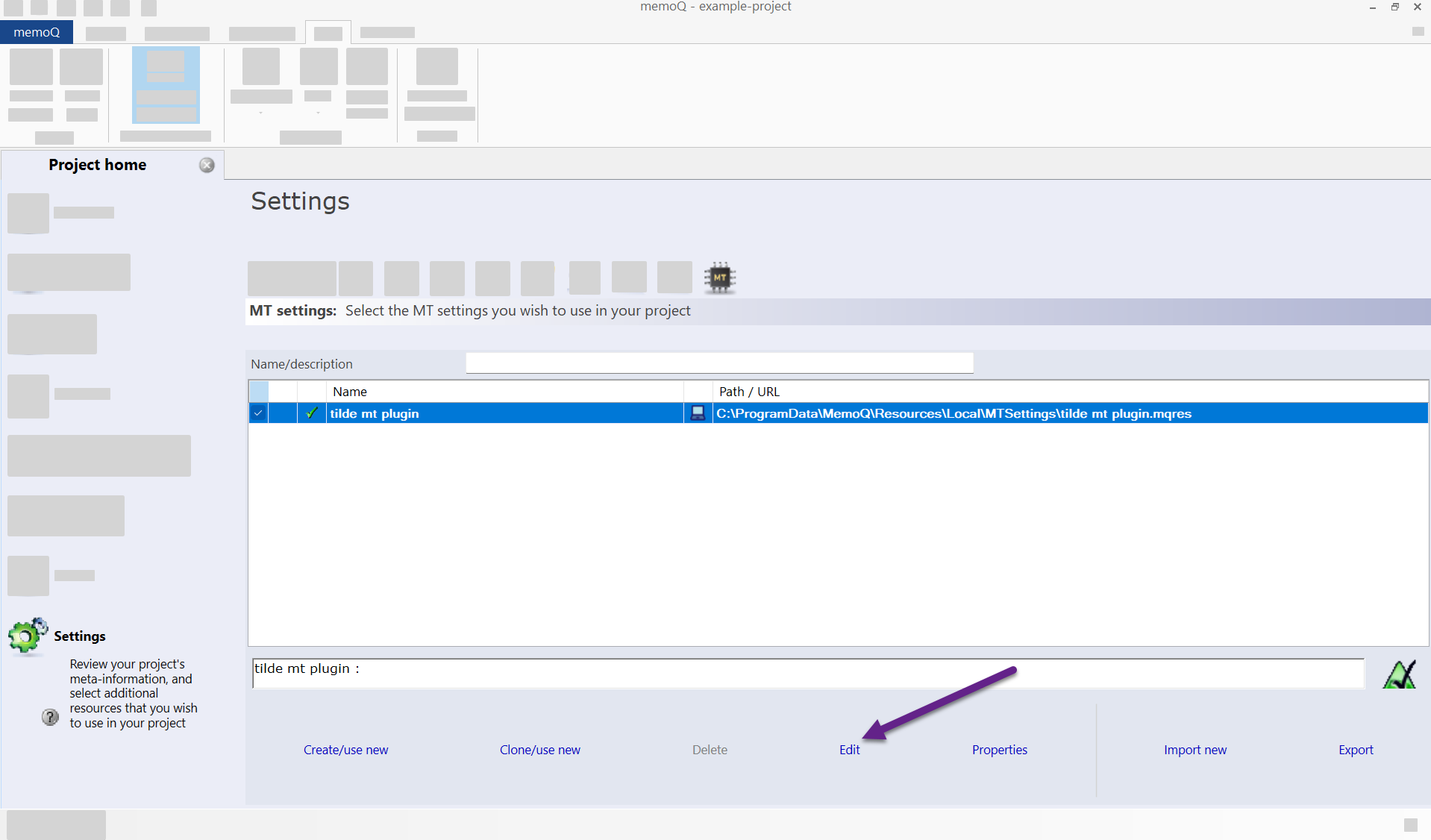Minimize the memoQ window
Viewport: 1431px width, 840px height.
[x=1372, y=7]
